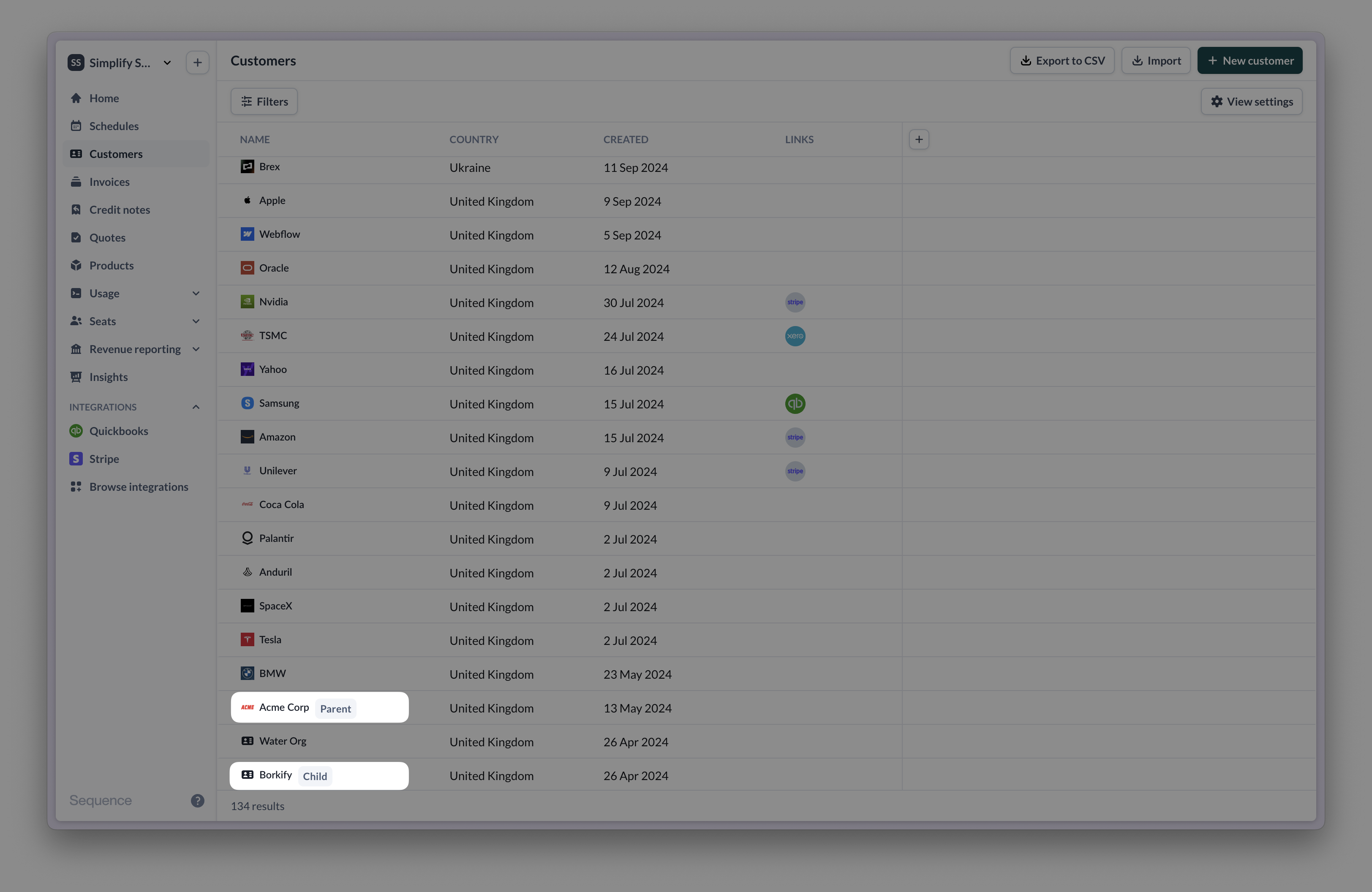Viewport: 1372px width, 892px height.
Task: Add a new table column with plus
Action: coord(919,139)
